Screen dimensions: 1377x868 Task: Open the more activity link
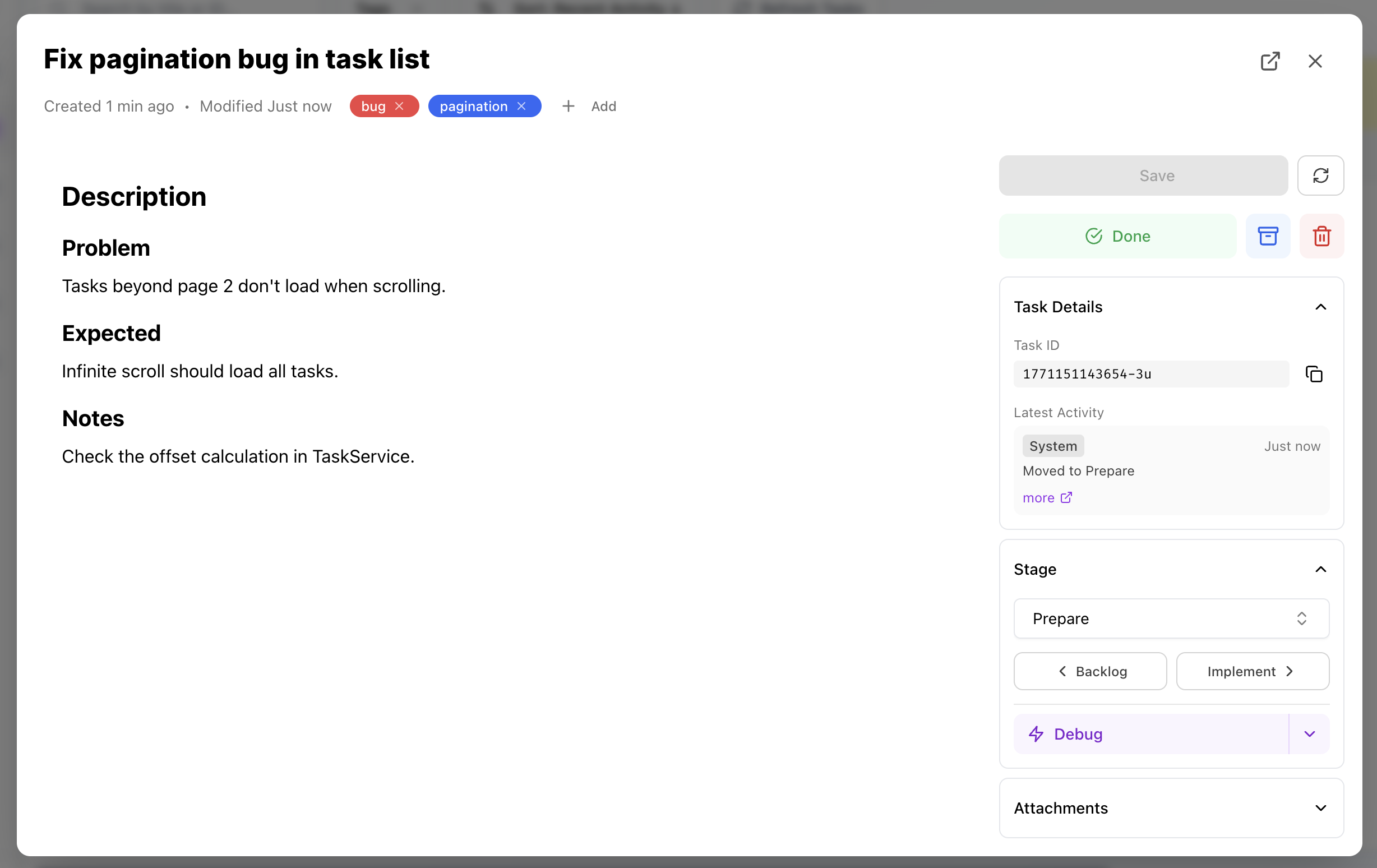coord(1039,497)
